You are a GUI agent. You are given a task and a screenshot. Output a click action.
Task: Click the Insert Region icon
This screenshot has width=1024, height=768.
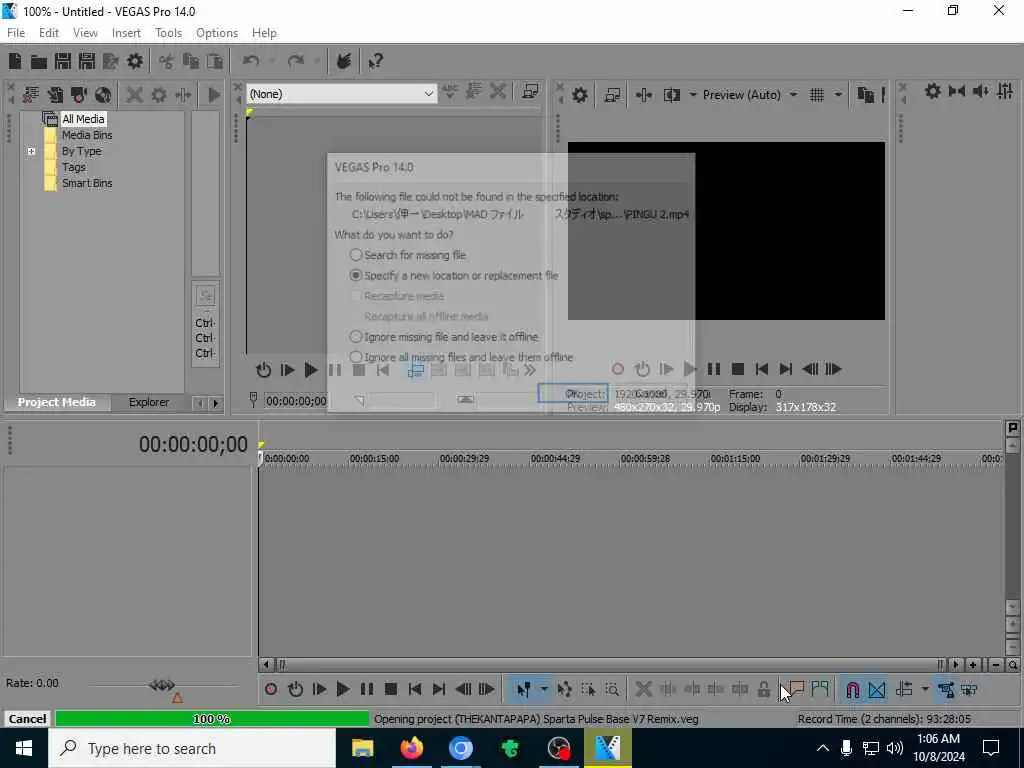click(x=820, y=689)
